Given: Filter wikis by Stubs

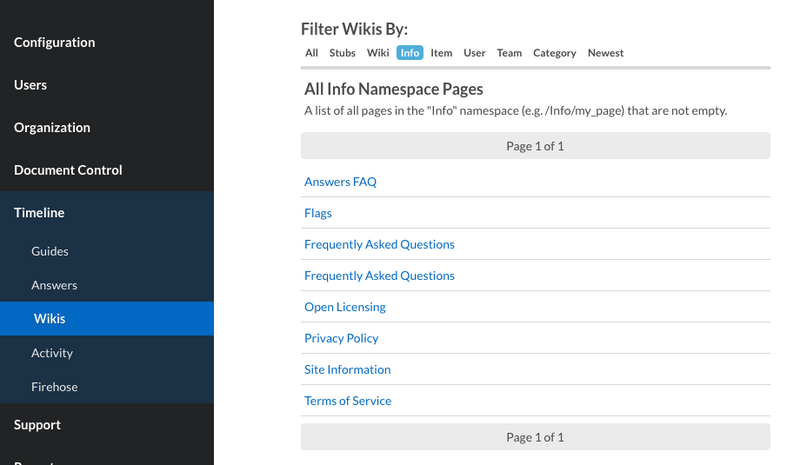Looking at the screenshot, I should click(342, 53).
